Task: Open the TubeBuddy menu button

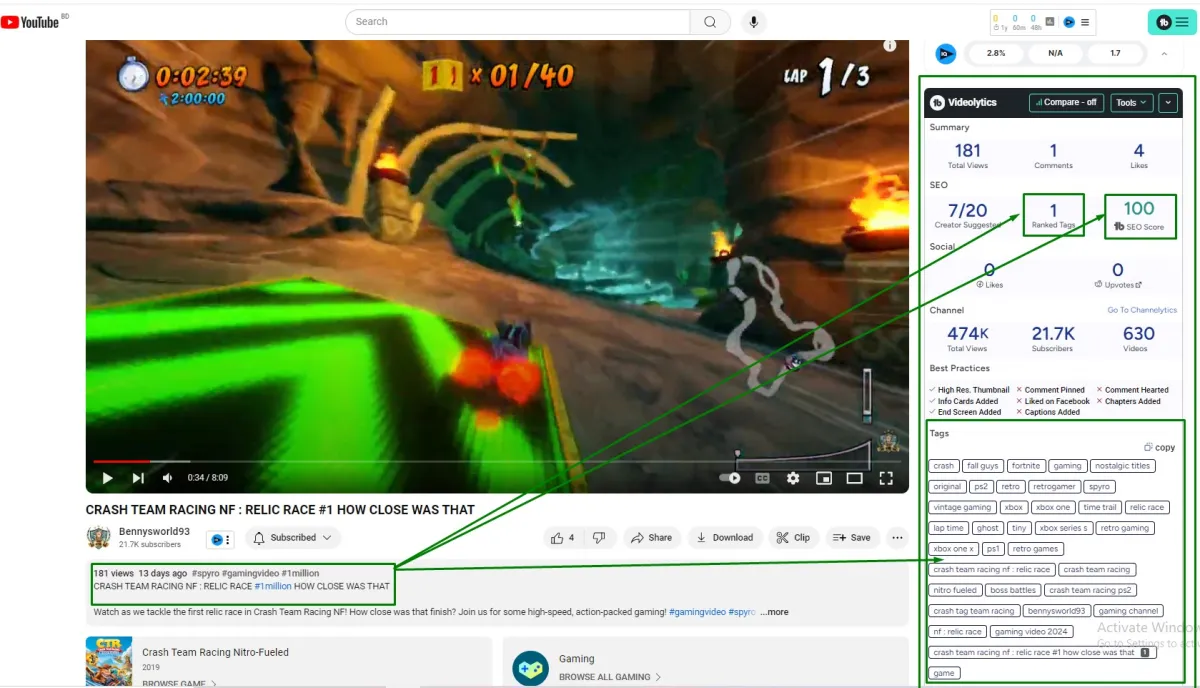Action: (1172, 22)
